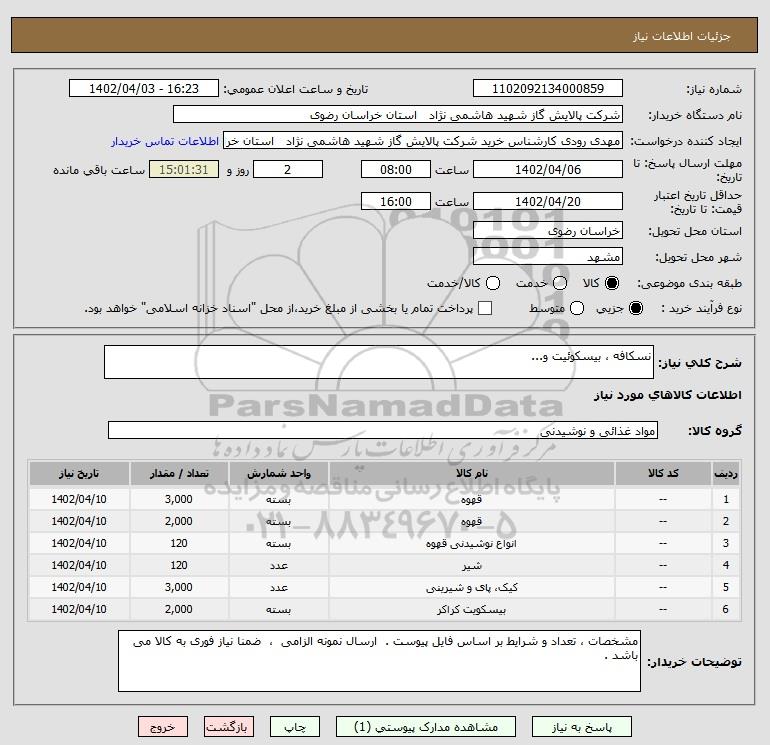Open the اطلاعات تماس خریدار link
Screen dimensions: 770x745
(165, 141)
